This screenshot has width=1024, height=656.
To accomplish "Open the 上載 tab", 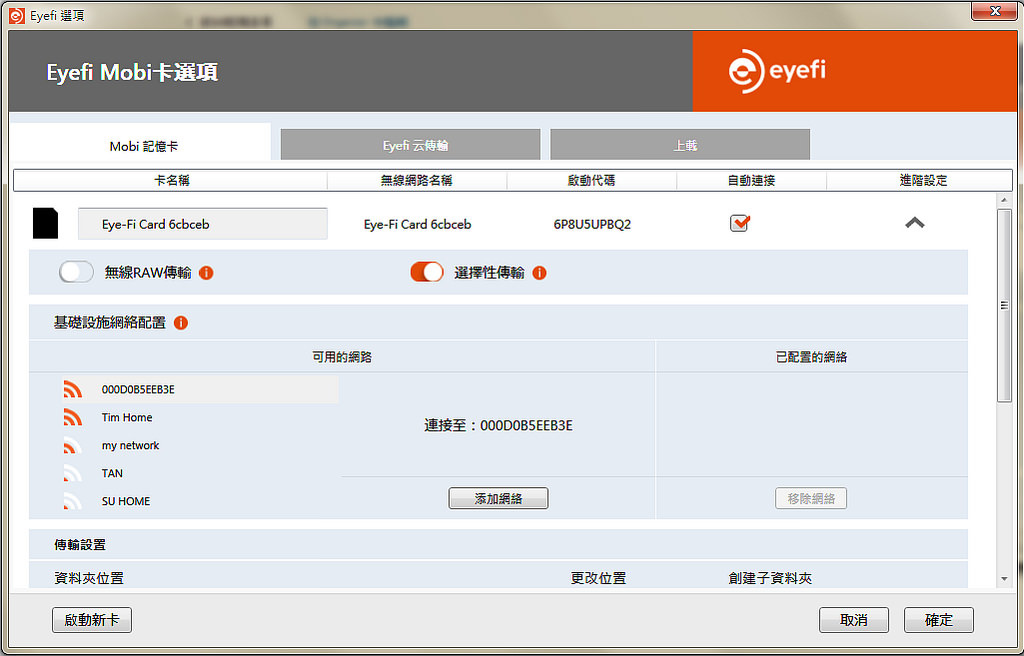I will tap(680, 144).
